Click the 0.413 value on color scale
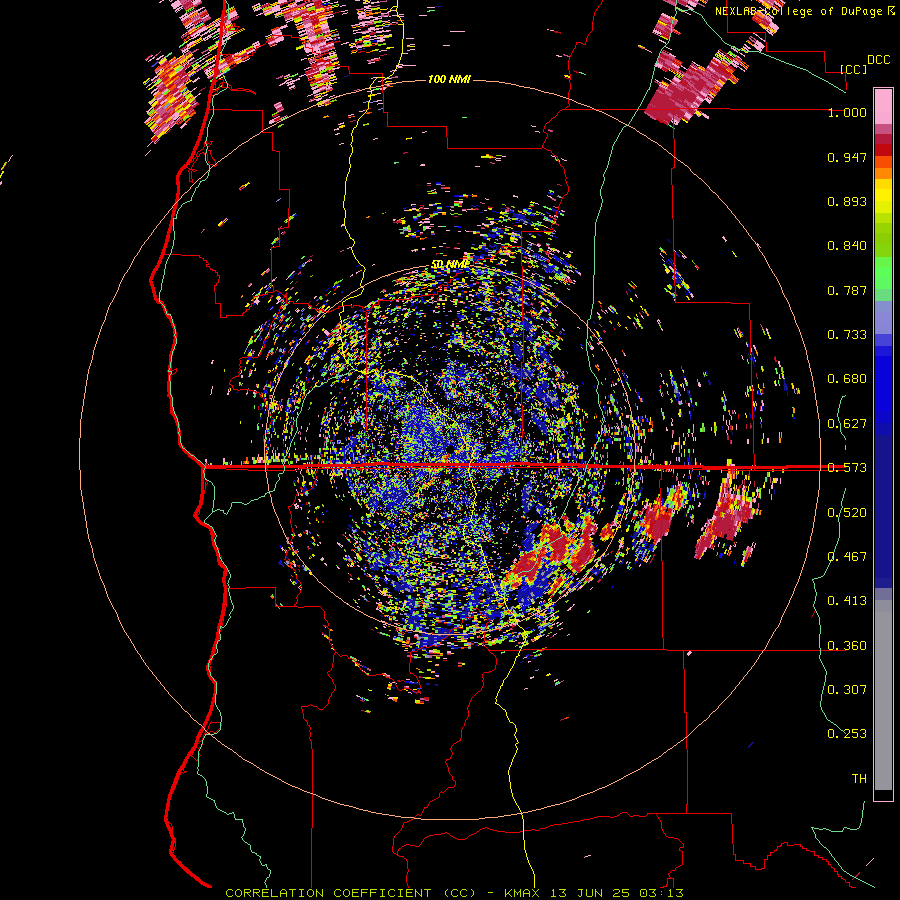Viewport: 900px width, 900px height. click(847, 601)
